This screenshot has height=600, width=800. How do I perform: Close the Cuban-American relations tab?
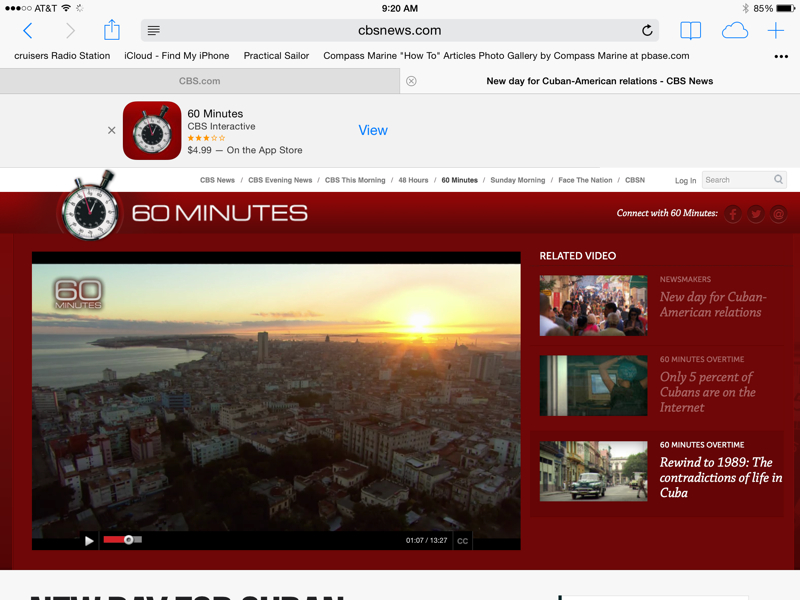[x=411, y=81]
